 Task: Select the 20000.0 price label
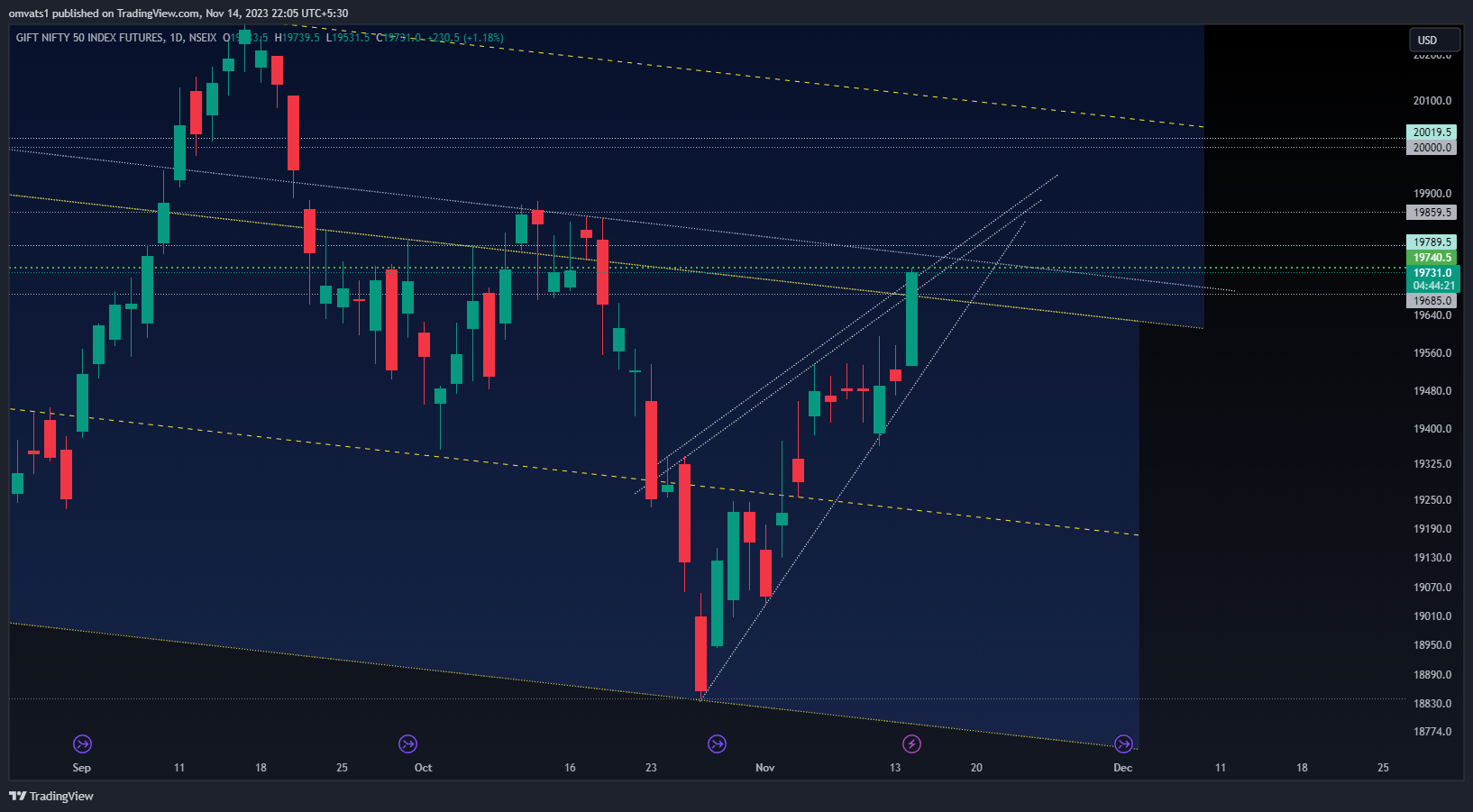[x=1432, y=148]
